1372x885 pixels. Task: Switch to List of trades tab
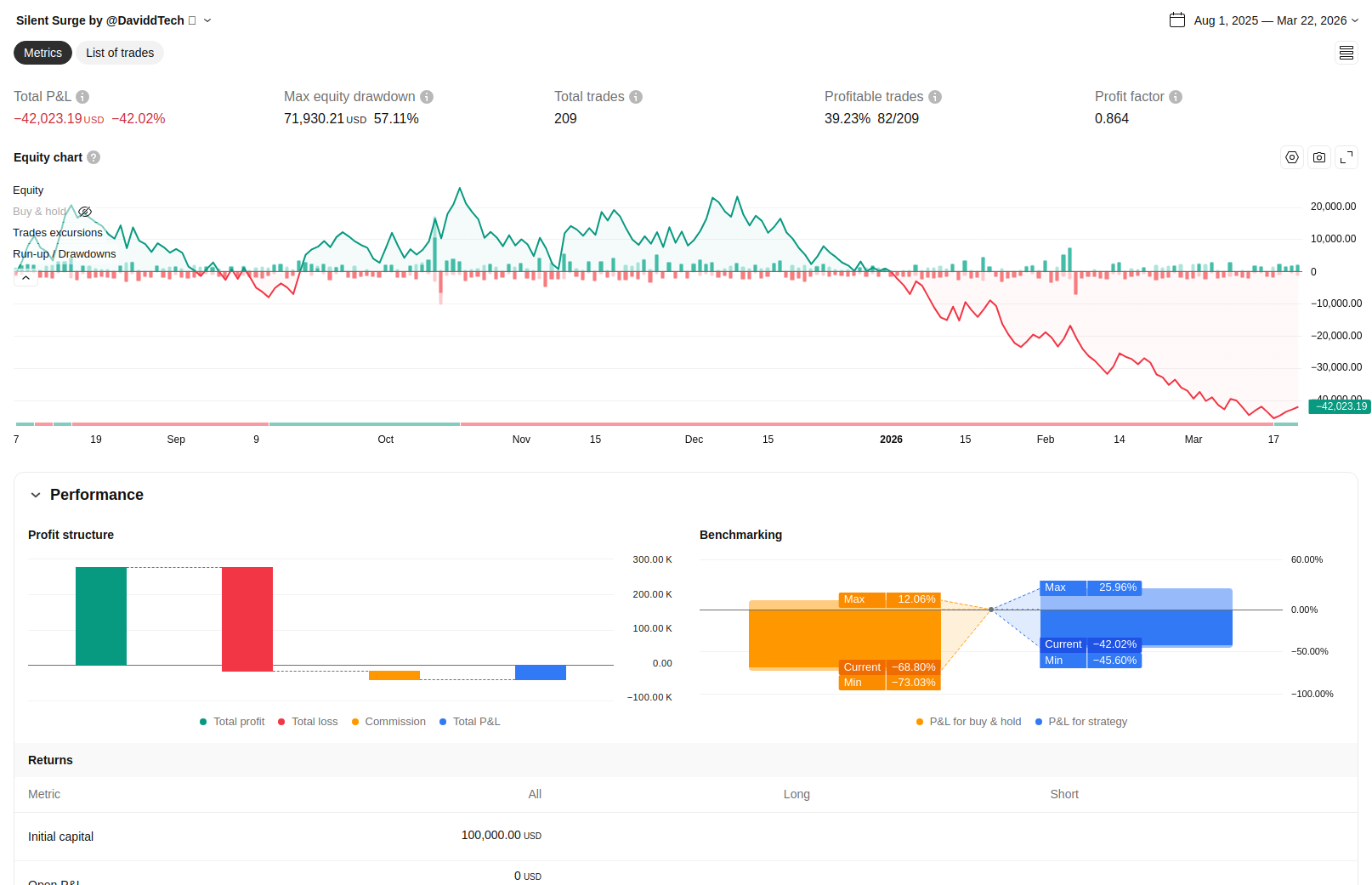pyautogui.click(x=120, y=53)
